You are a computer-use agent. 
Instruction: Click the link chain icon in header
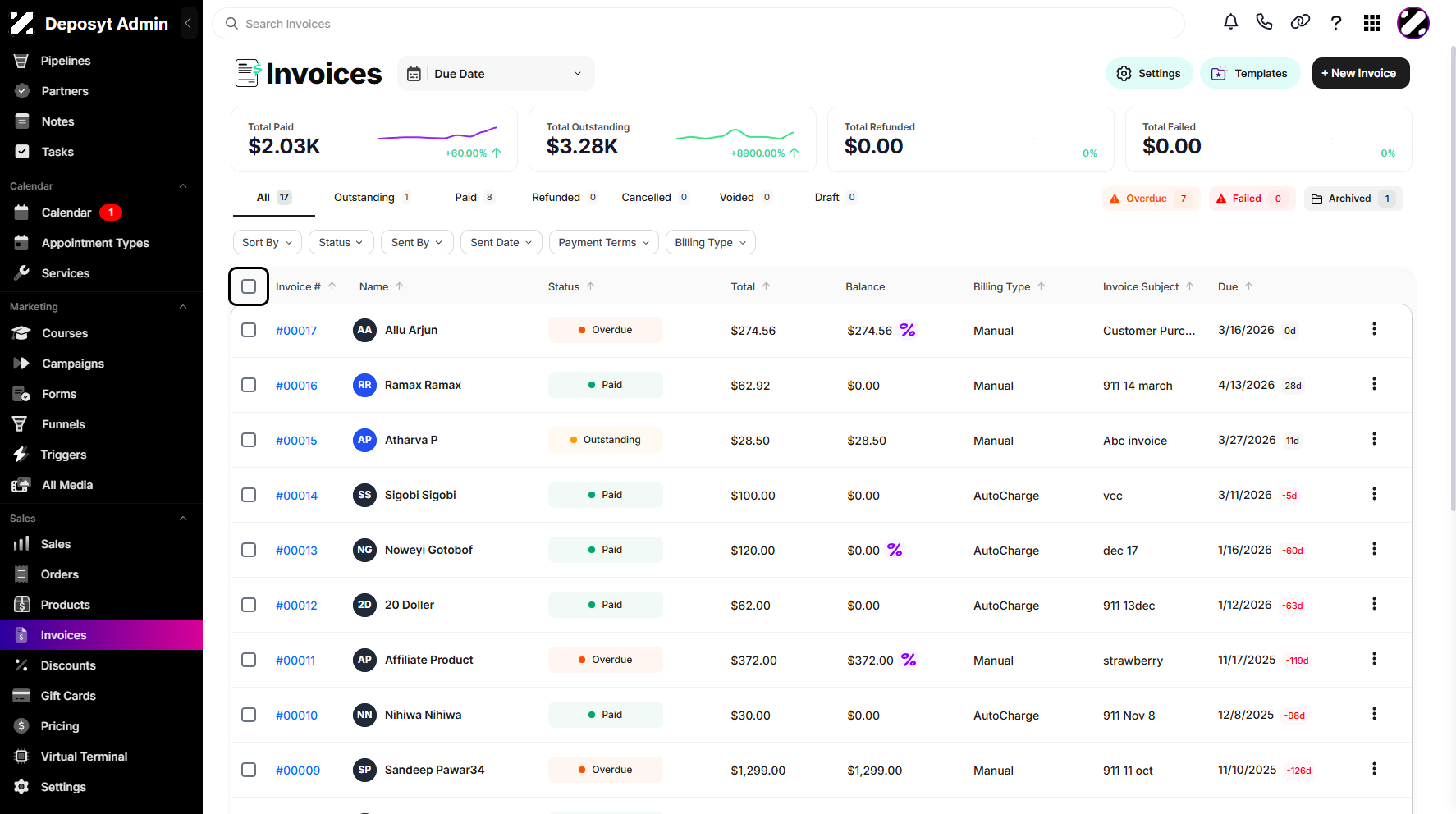pos(1300,22)
